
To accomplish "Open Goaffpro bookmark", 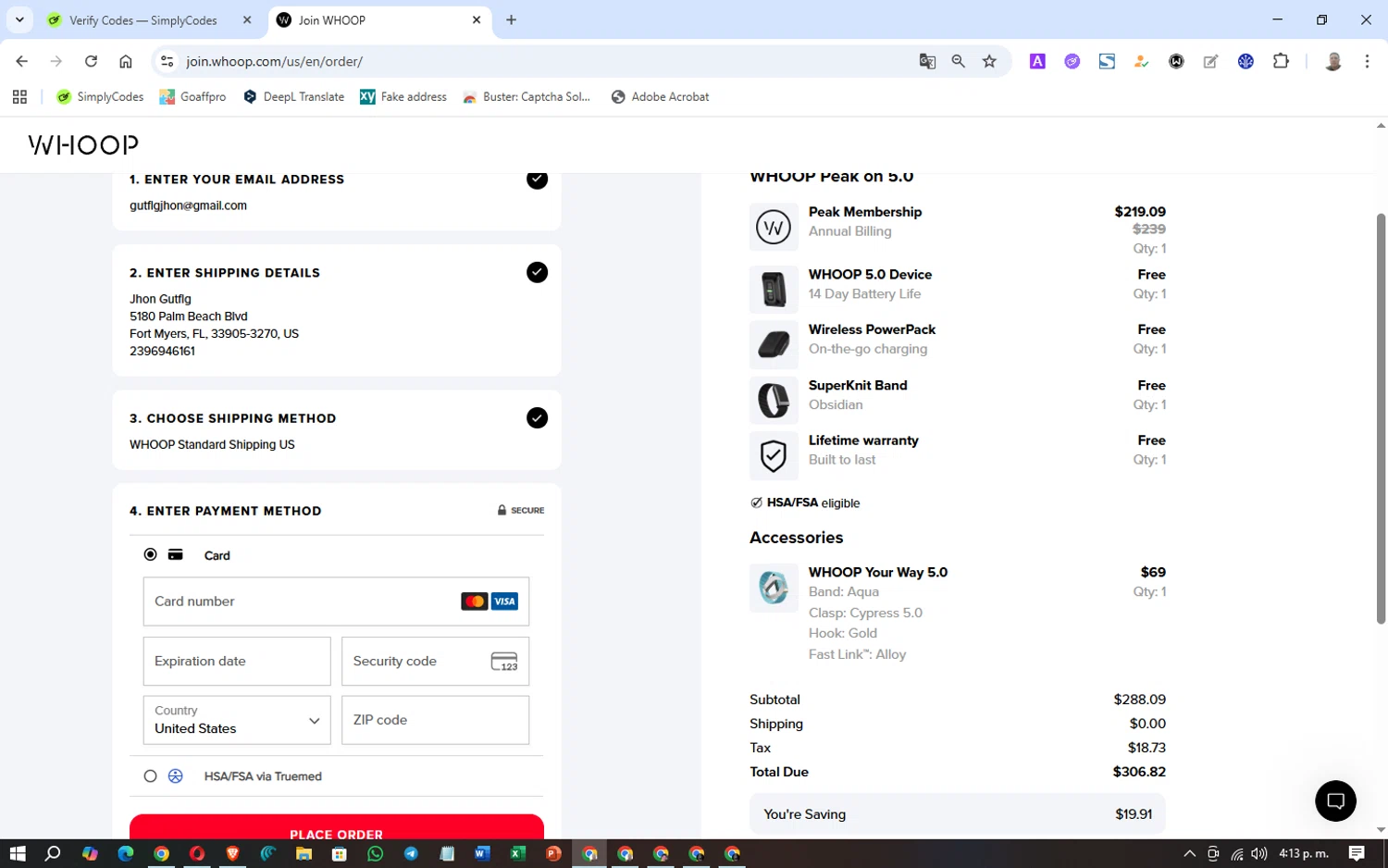I will point(192,96).
